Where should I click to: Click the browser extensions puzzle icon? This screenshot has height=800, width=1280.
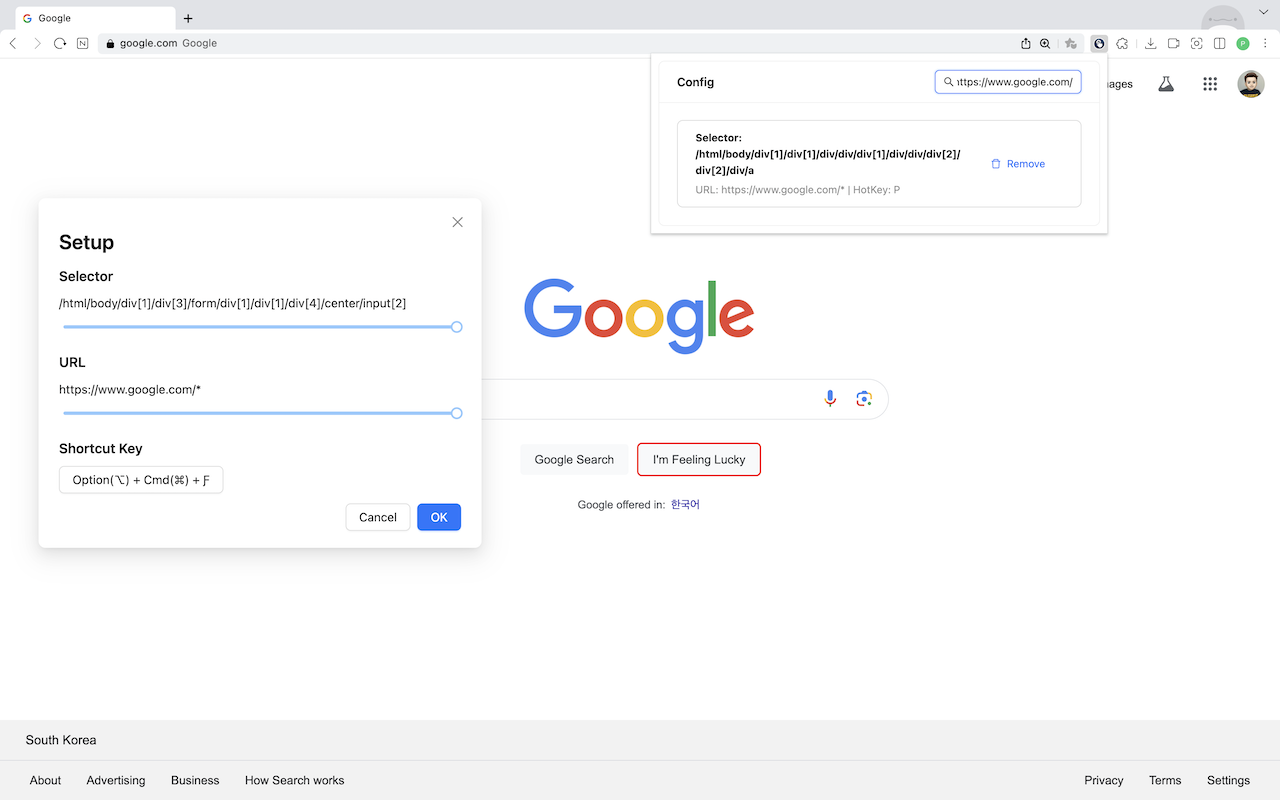[x=1122, y=43]
